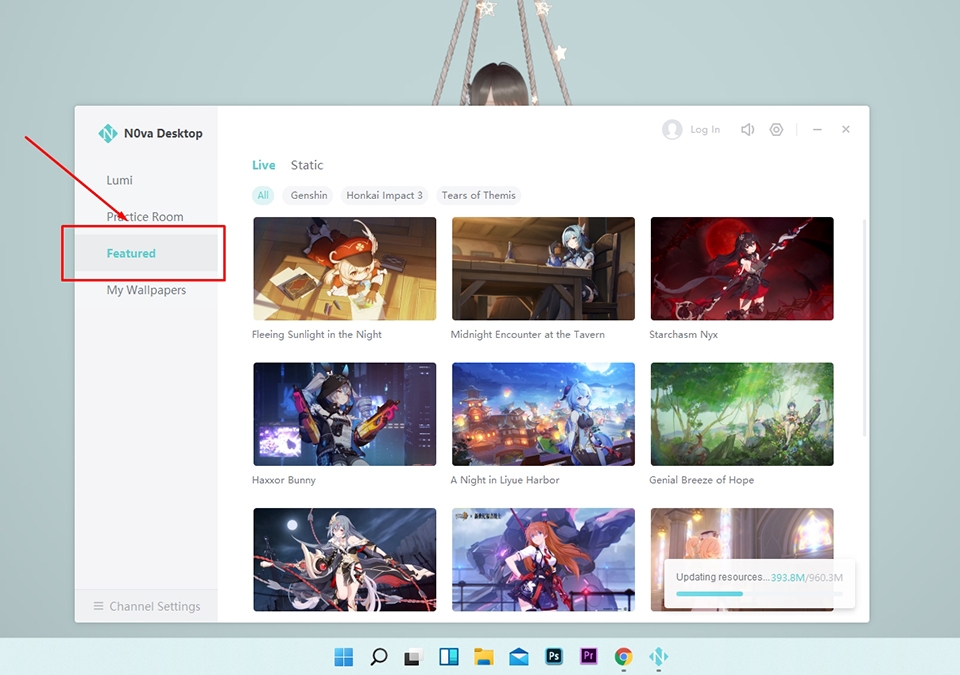Open Midnight Encounter at the Tavern thumbnail
The image size is (960, 675).
[x=543, y=268]
